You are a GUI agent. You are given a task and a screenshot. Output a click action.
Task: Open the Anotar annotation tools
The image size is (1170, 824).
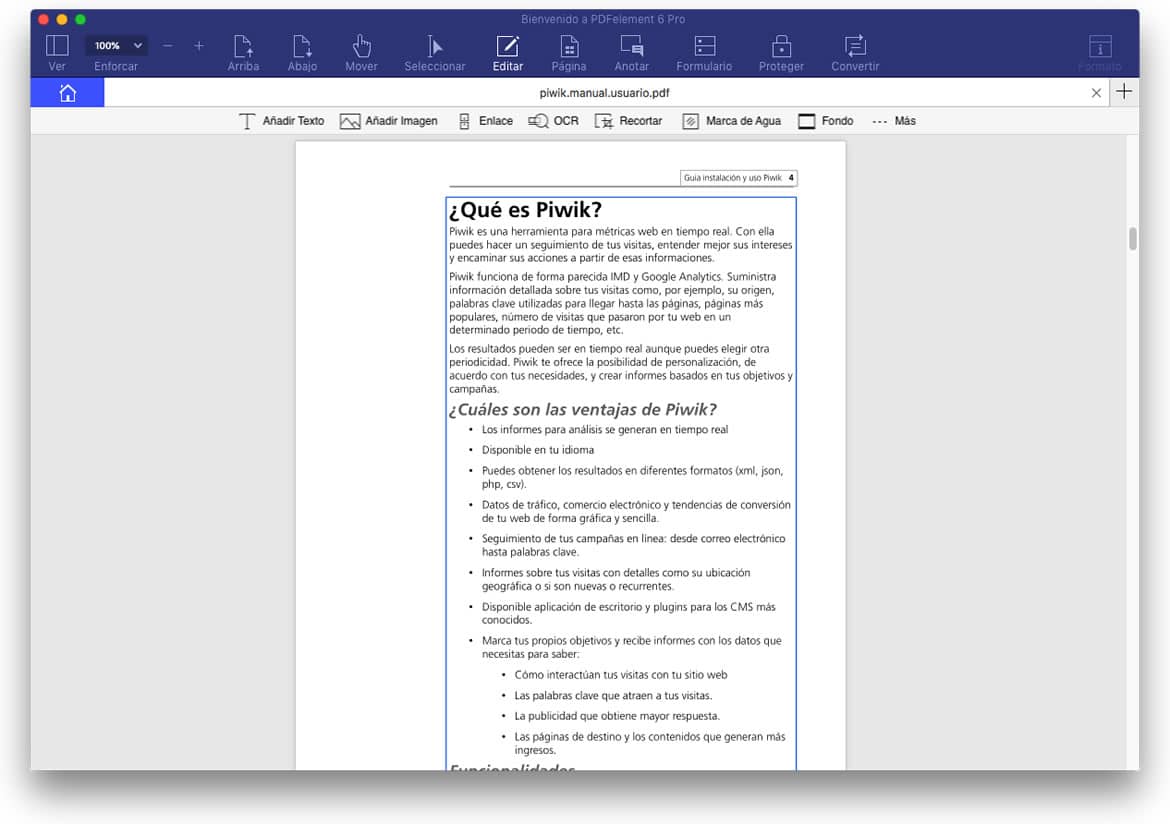pos(631,46)
